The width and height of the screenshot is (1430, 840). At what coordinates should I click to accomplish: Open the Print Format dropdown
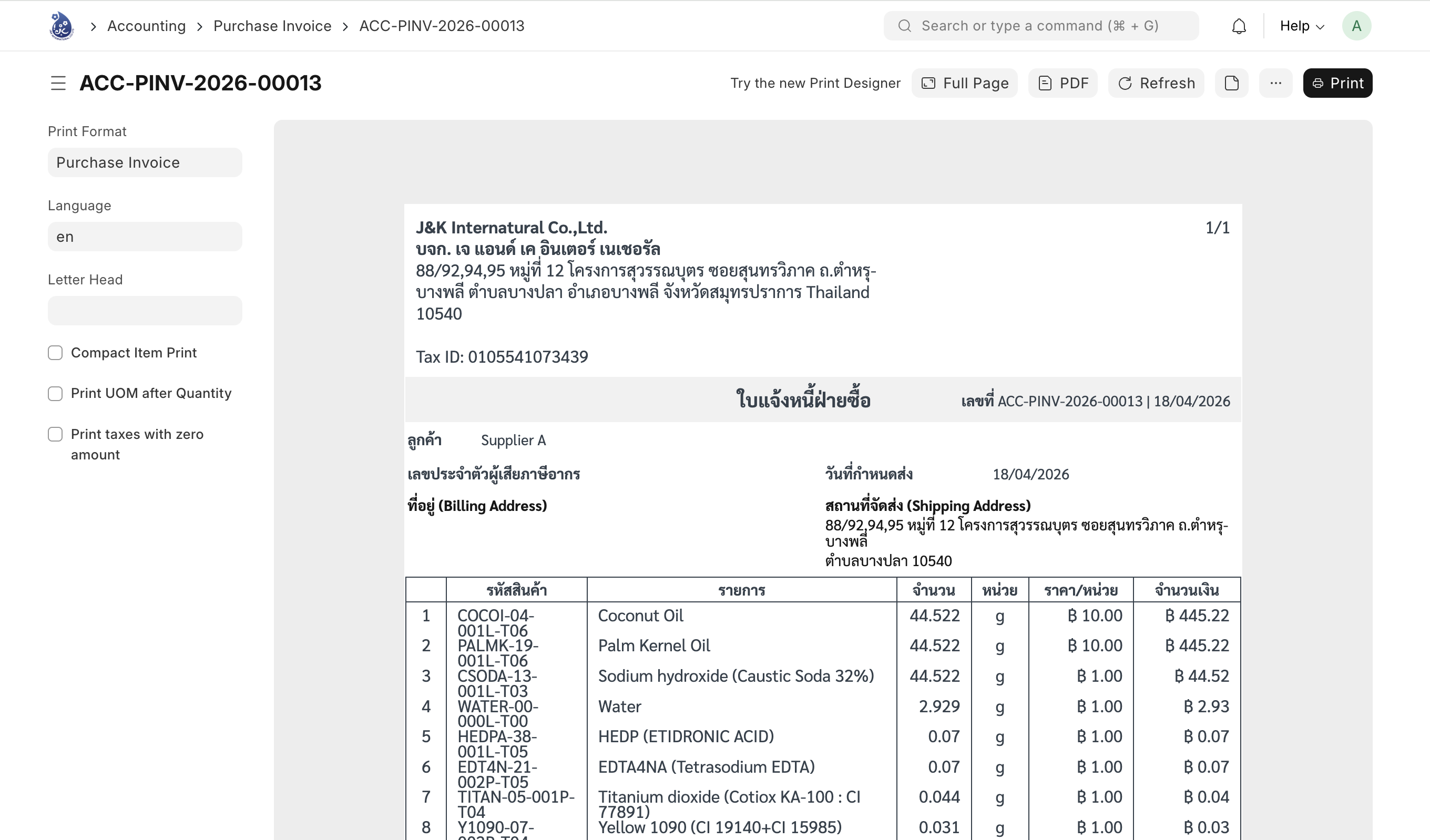[145, 163]
